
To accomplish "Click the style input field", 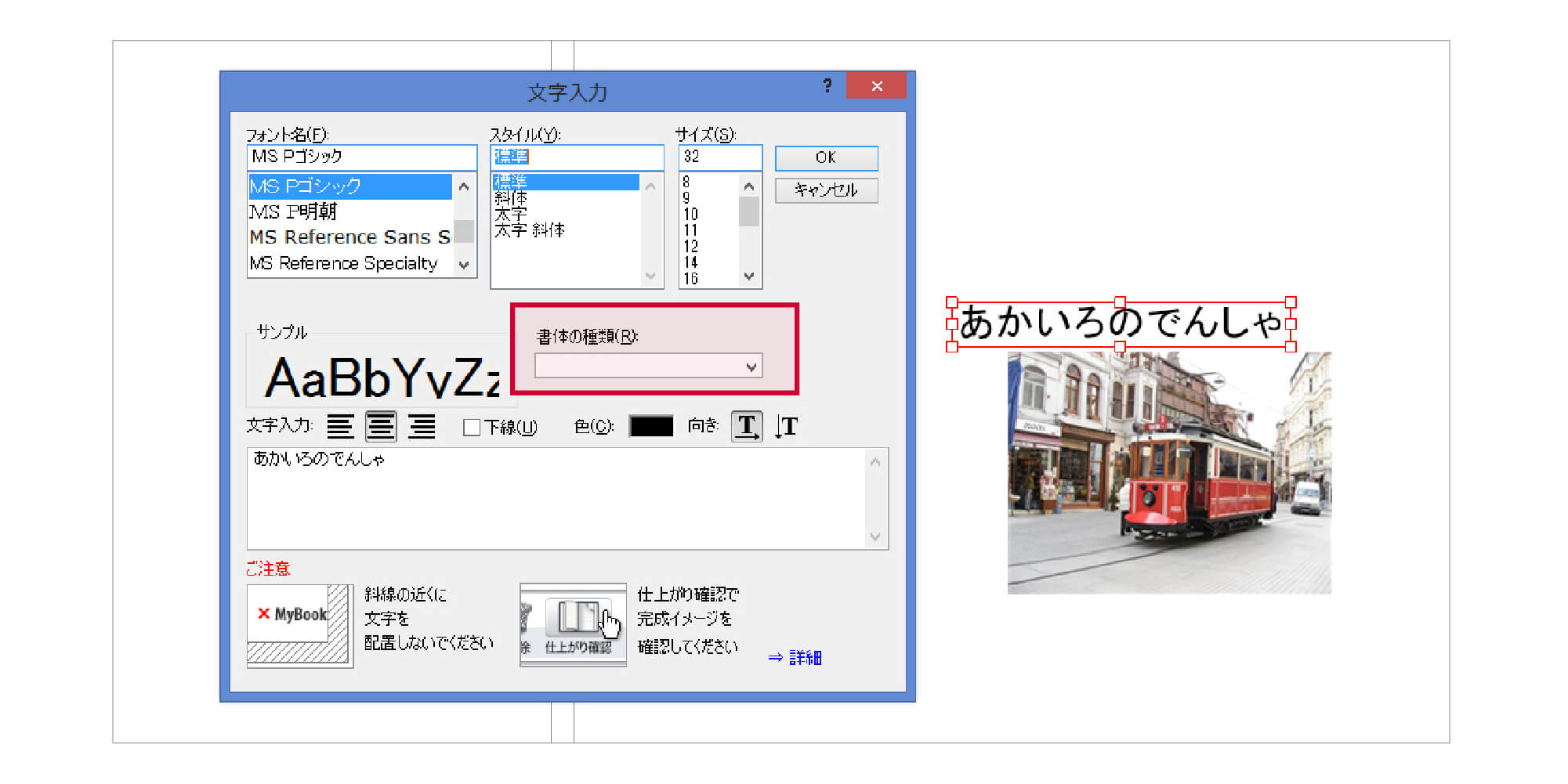I will tap(577, 157).
